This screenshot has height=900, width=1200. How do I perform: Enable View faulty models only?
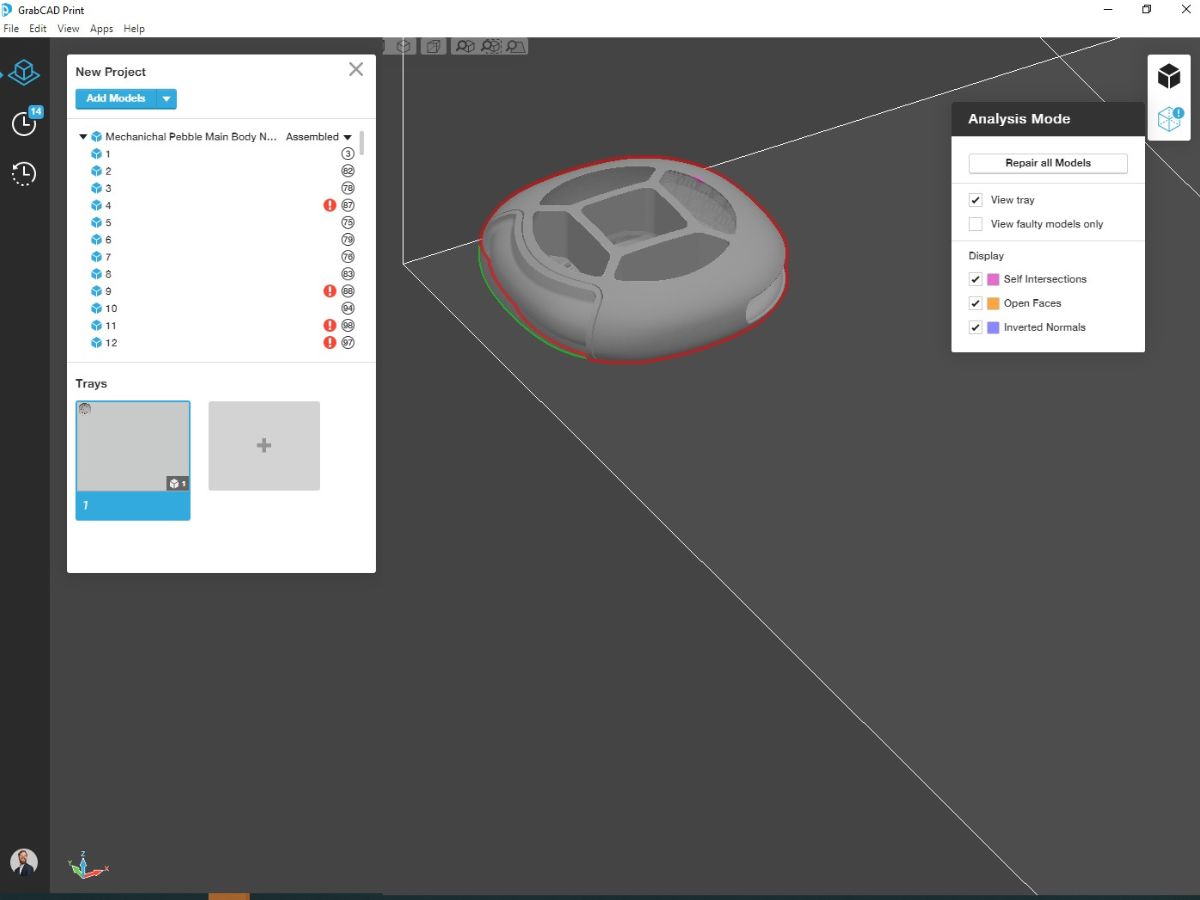point(976,224)
